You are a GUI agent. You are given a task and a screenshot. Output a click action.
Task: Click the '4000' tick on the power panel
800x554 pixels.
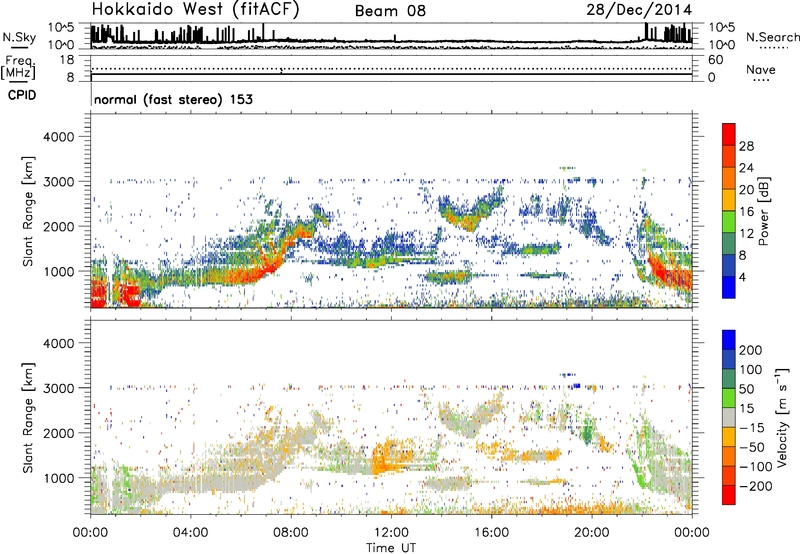(x=58, y=137)
